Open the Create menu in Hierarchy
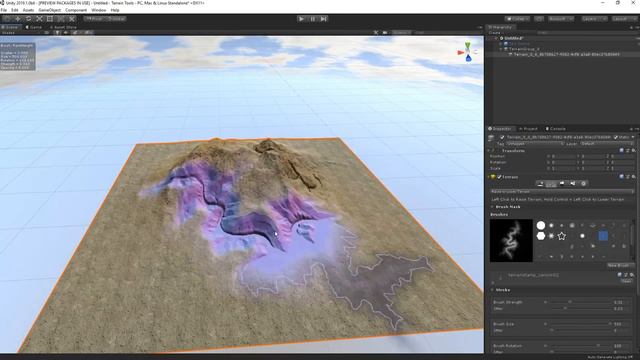 coord(496,33)
